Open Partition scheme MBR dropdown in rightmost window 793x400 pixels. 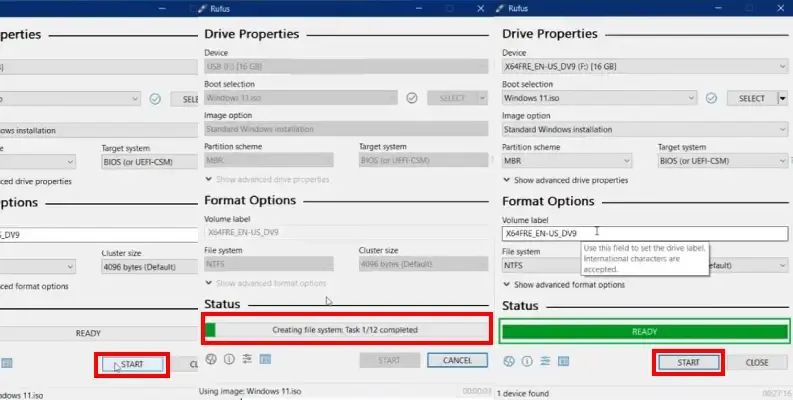(x=567, y=161)
